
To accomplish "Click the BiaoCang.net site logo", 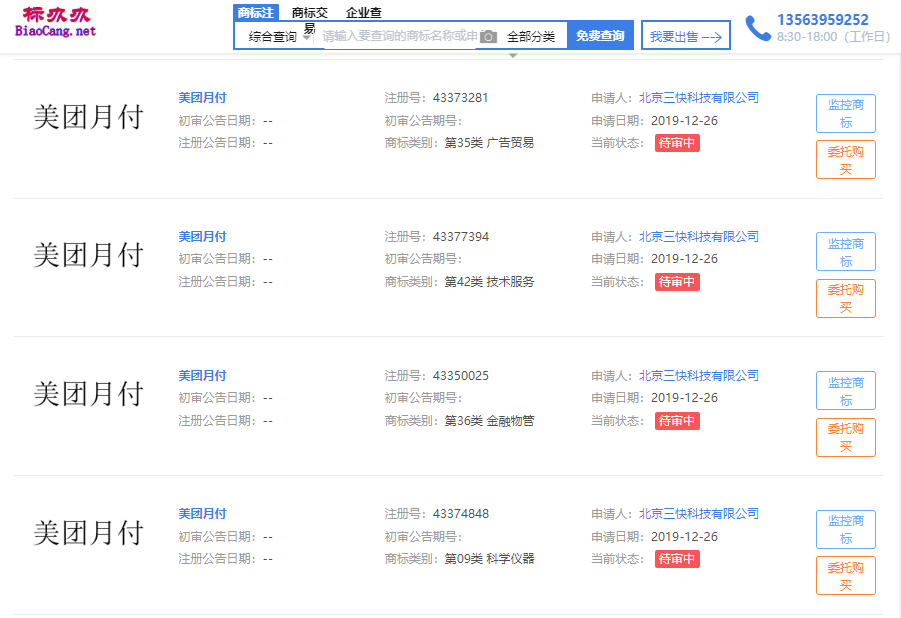I will pos(55,23).
